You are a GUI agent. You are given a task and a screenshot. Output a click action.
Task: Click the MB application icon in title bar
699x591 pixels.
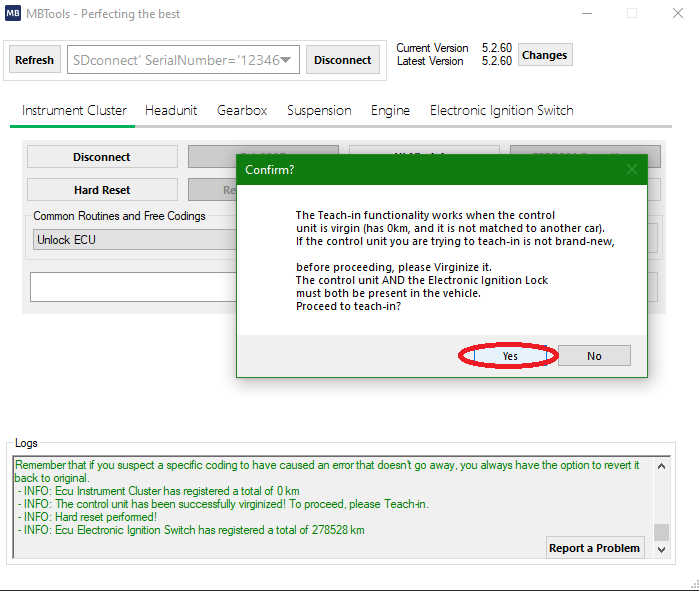pos(13,14)
